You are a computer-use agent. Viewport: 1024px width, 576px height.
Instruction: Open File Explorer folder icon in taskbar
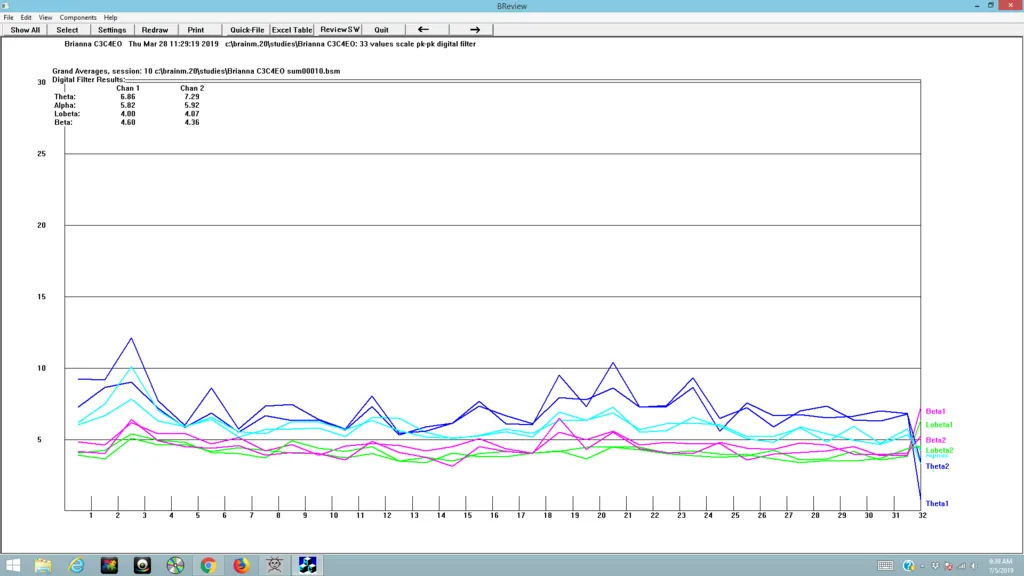click(x=43, y=565)
